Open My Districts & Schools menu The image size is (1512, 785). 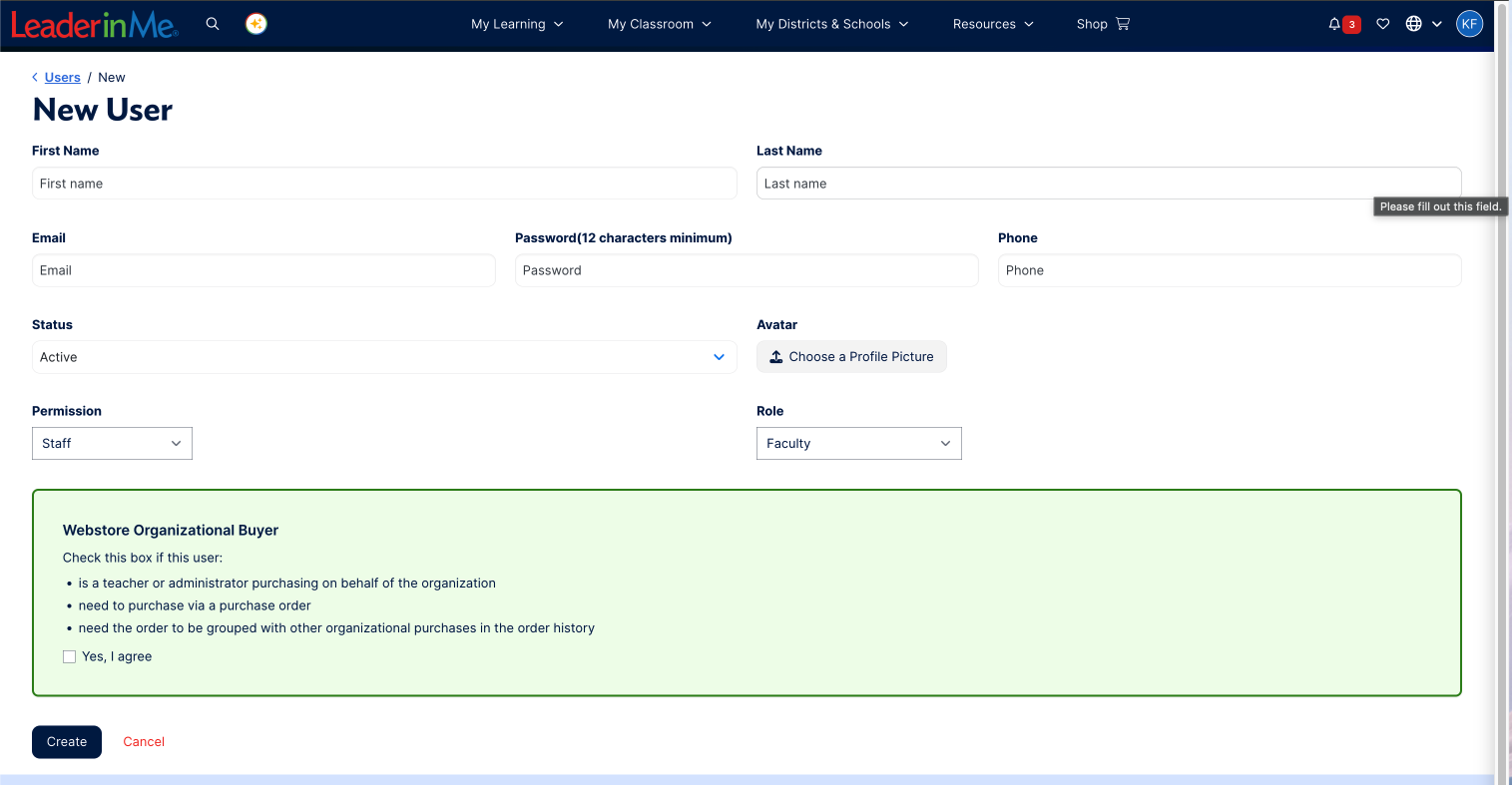[832, 24]
